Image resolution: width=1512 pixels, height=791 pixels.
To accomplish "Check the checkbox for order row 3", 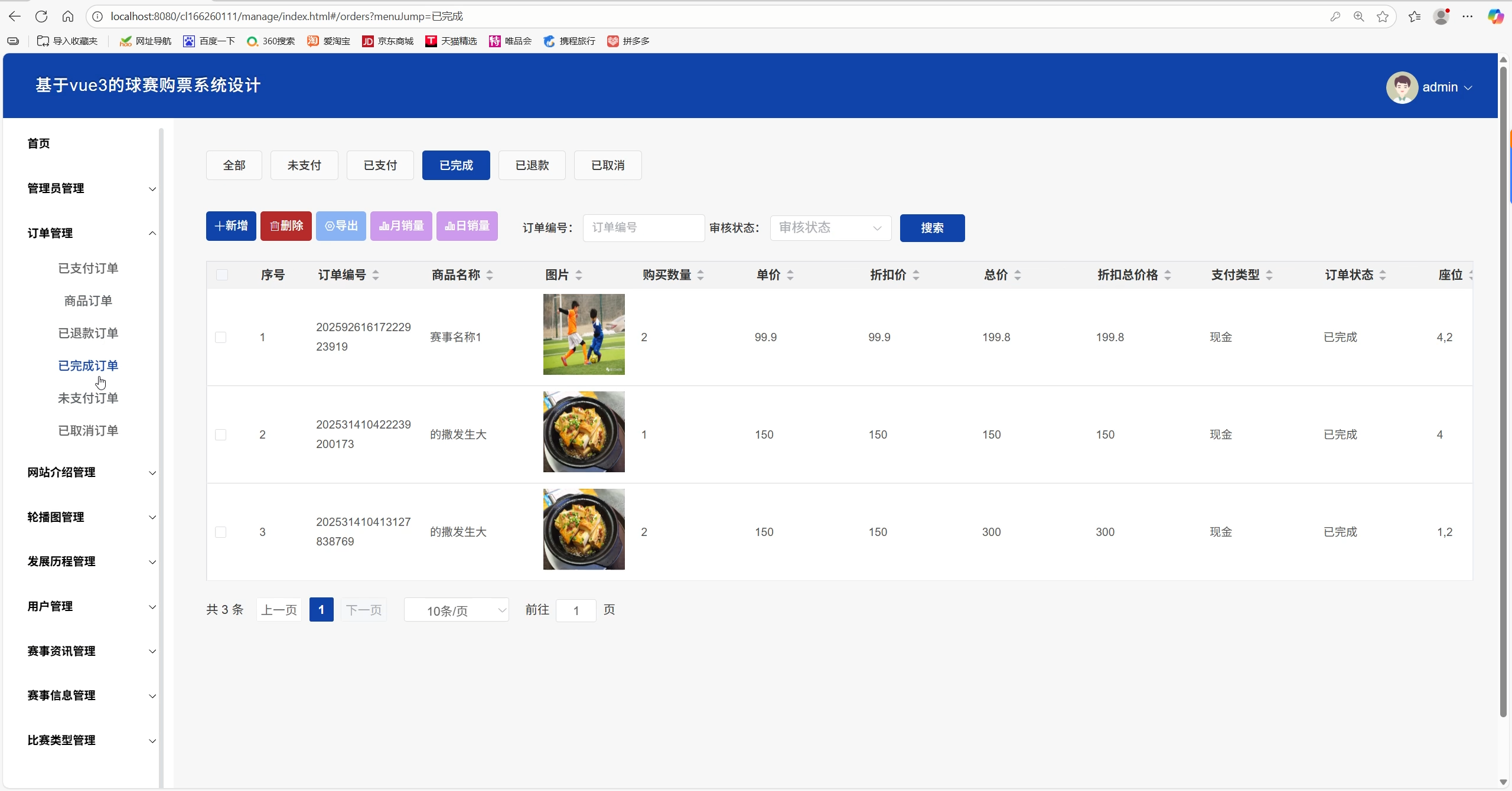I will (x=221, y=532).
